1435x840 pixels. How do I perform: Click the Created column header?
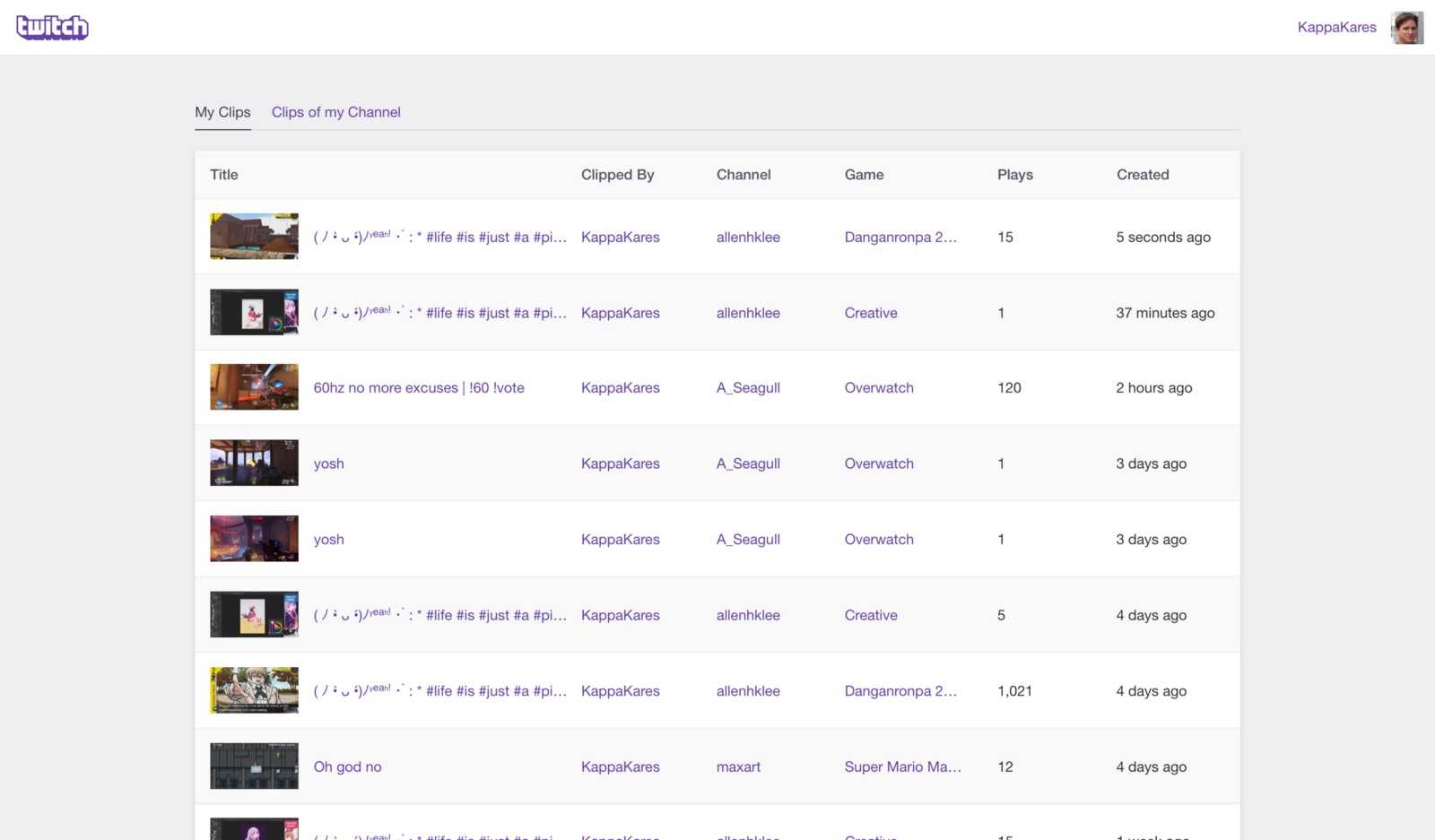pyautogui.click(x=1142, y=175)
